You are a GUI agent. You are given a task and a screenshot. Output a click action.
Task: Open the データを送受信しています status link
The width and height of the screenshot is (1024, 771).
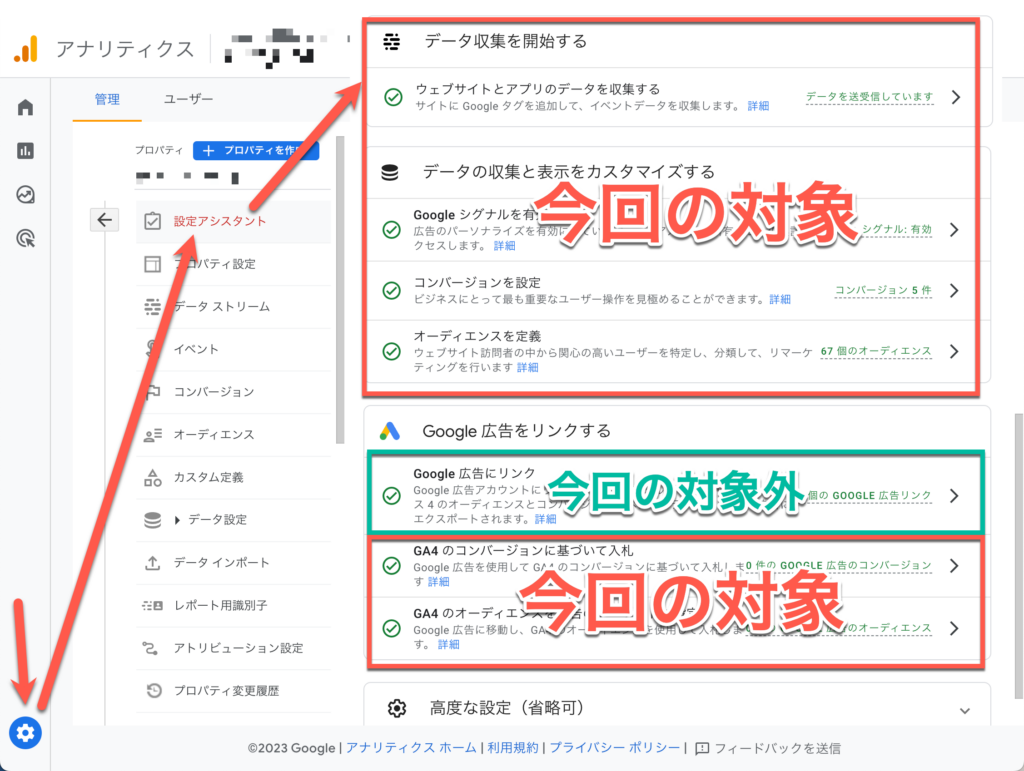click(869, 97)
